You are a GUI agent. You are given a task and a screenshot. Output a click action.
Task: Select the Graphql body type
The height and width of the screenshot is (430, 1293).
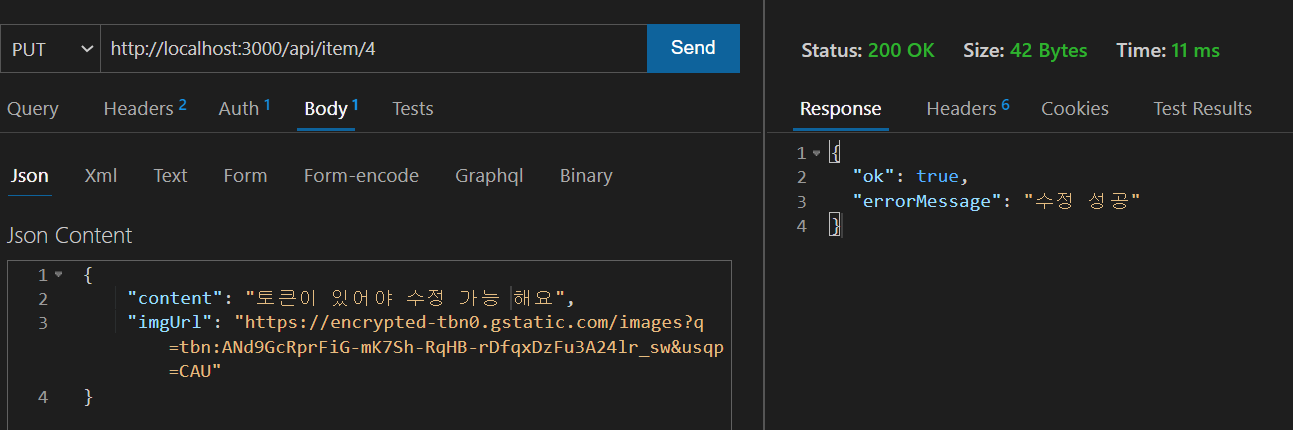[x=489, y=176]
